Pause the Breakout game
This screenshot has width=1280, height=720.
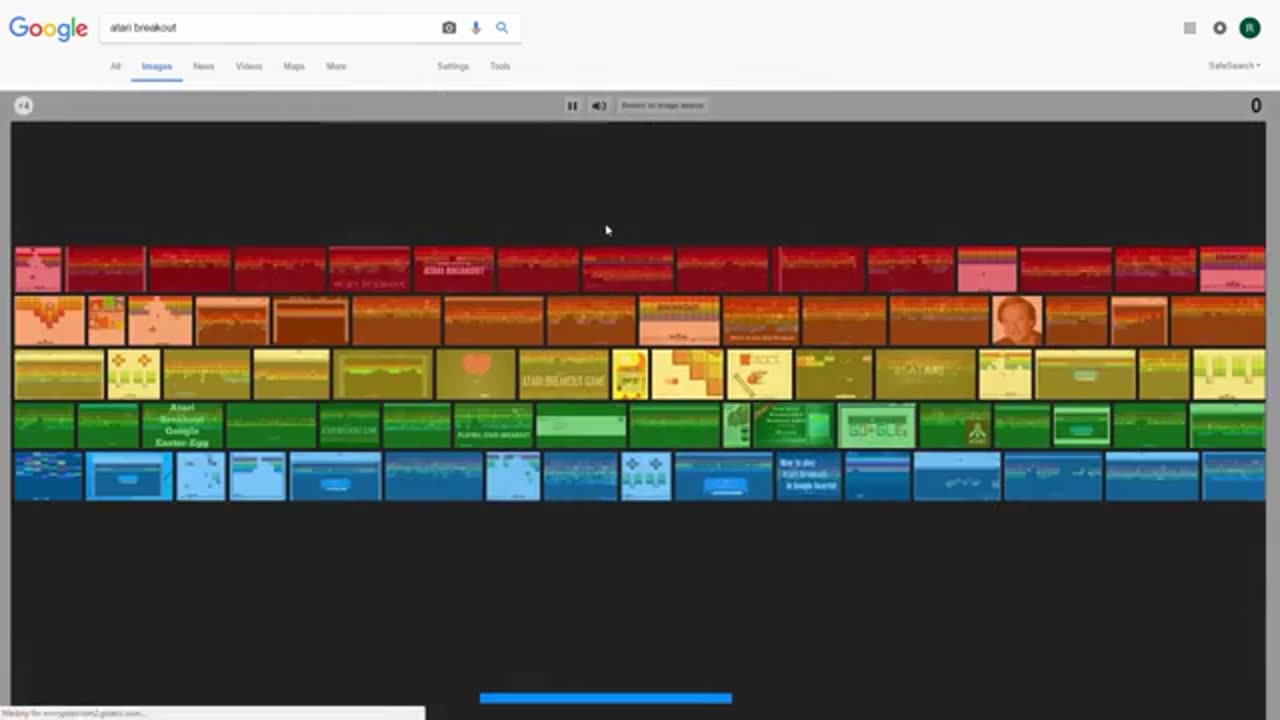coord(572,105)
